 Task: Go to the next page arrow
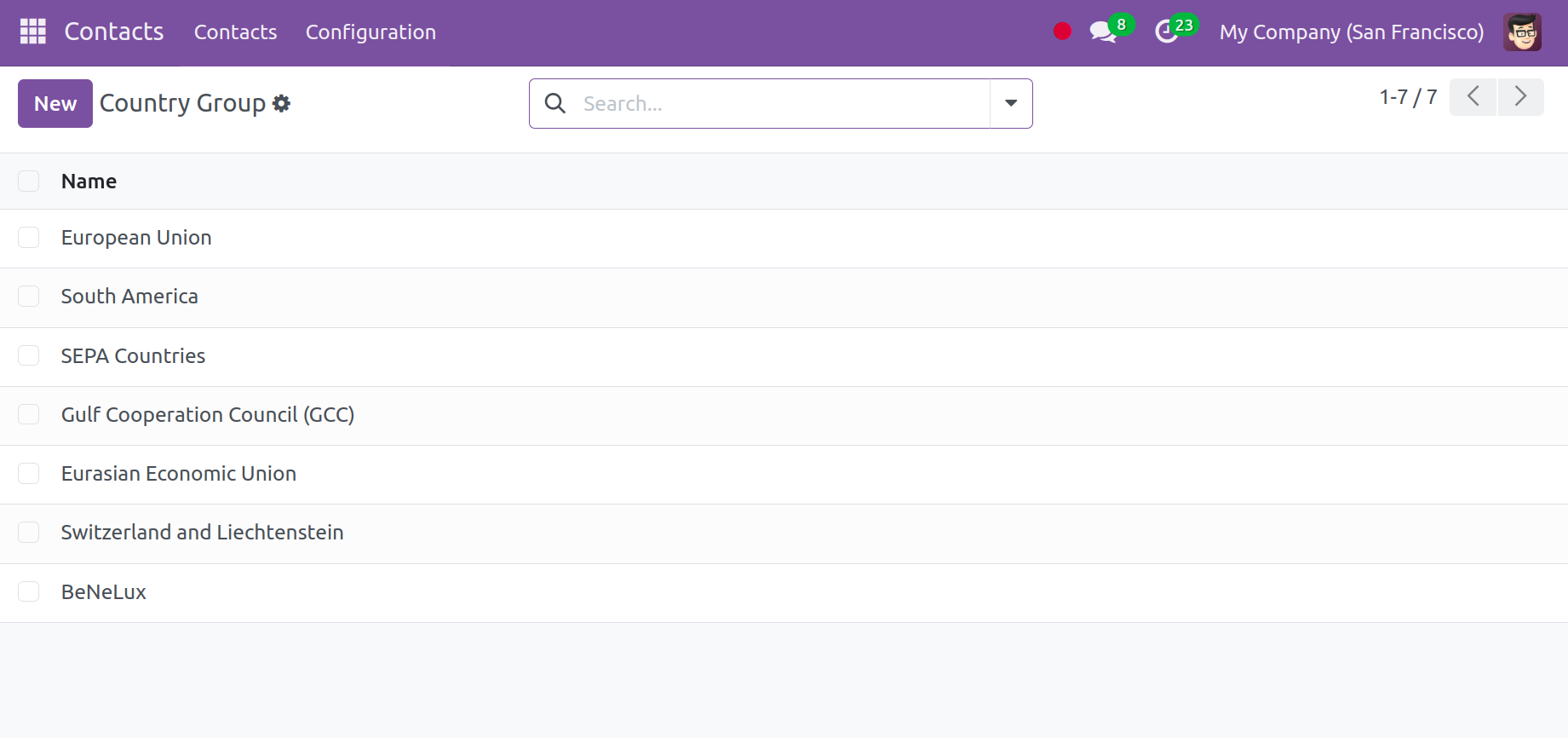pyautogui.click(x=1520, y=97)
